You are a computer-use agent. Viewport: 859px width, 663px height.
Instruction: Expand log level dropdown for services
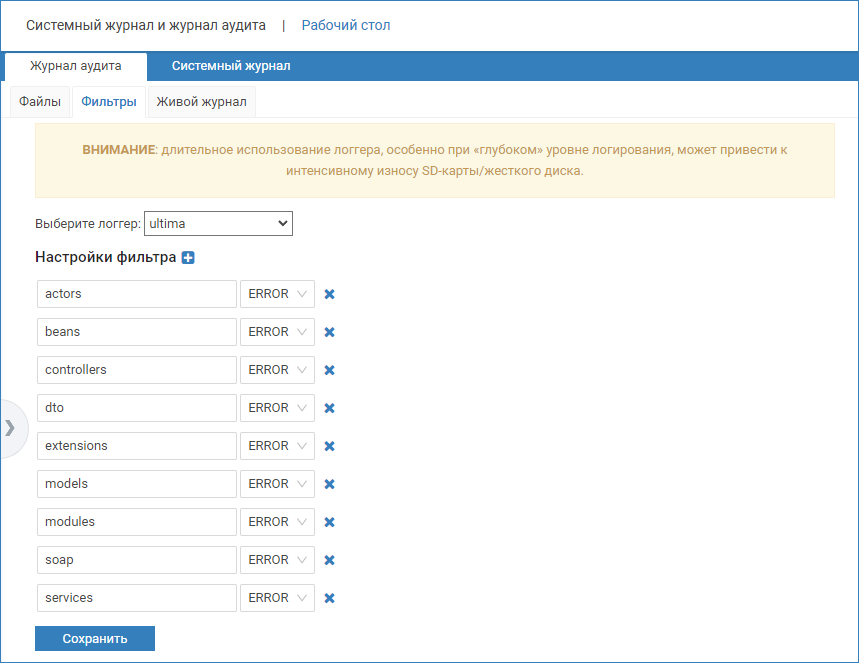pos(277,598)
